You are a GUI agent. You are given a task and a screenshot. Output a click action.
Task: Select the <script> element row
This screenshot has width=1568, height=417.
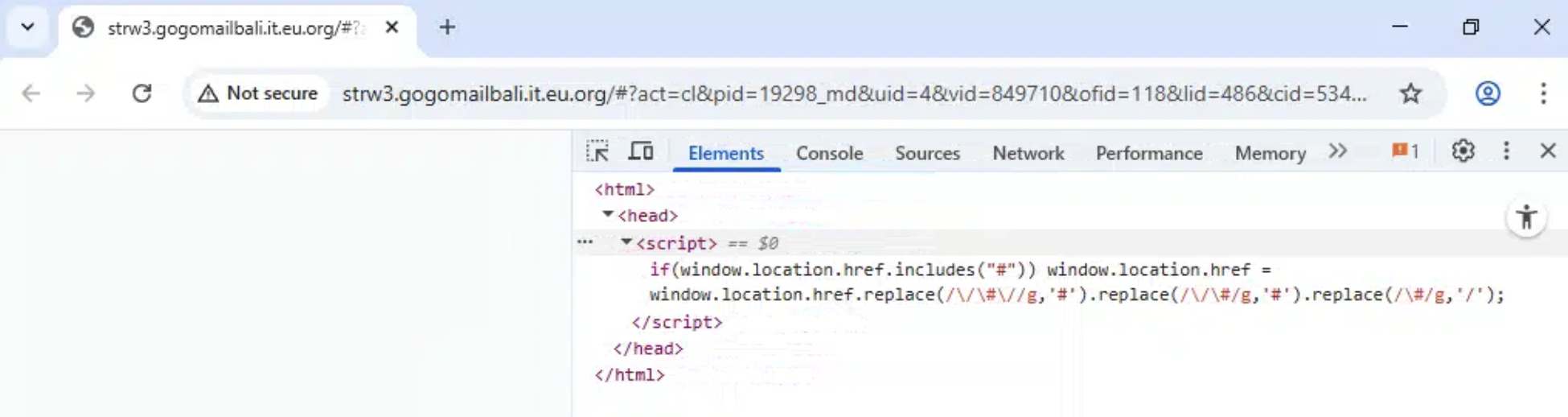click(x=1069, y=243)
